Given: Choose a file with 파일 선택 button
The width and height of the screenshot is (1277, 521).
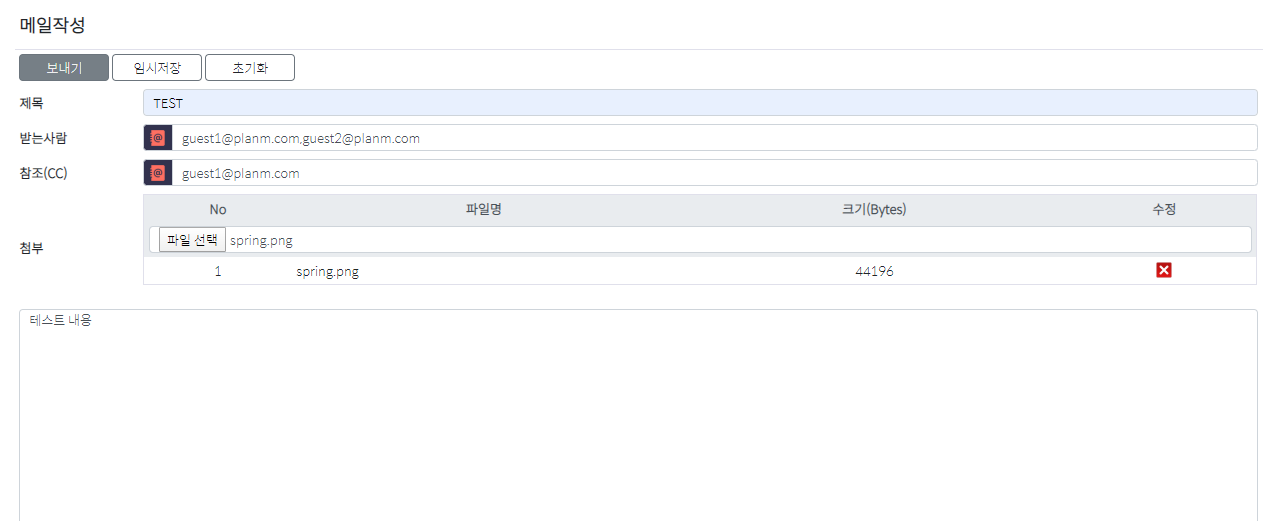Looking at the screenshot, I should 192,240.
